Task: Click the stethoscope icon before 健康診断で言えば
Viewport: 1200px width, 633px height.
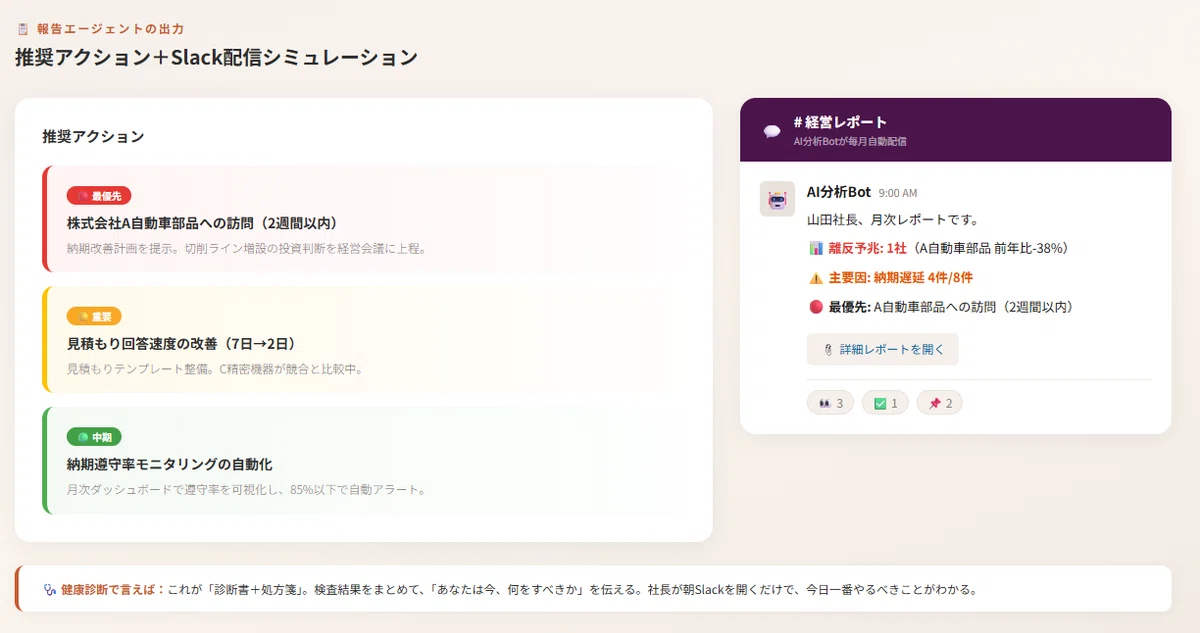Action: (x=48, y=589)
